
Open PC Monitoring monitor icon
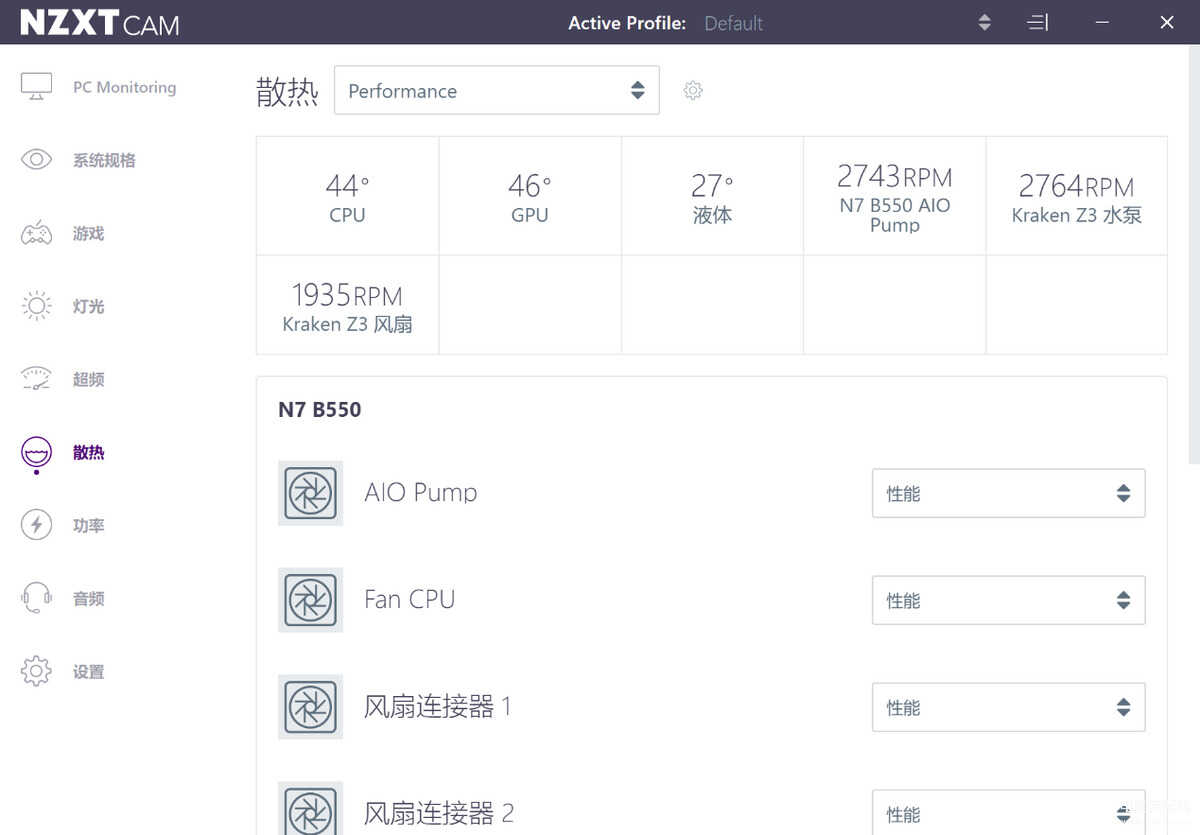click(36, 86)
